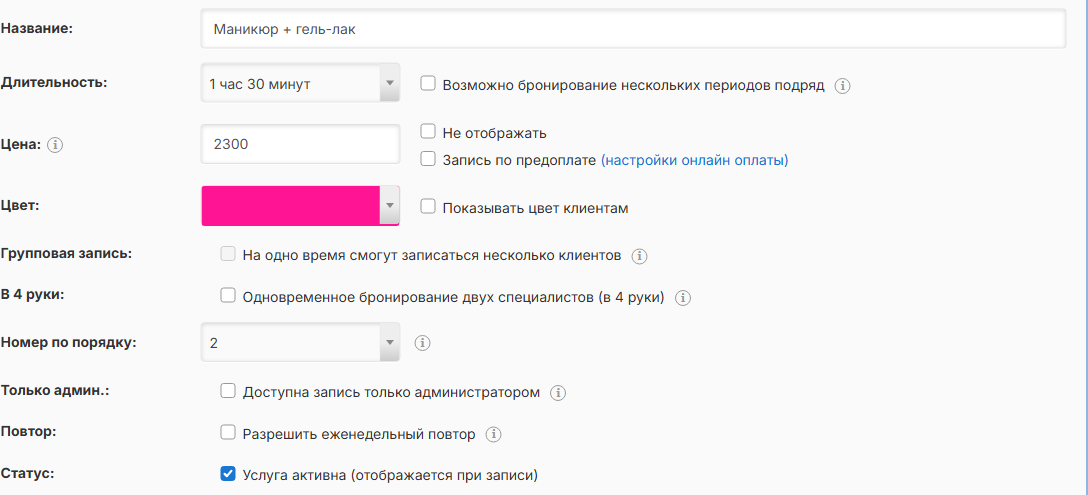
Task: Click the Только админ.: label
Action: pos(56,389)
